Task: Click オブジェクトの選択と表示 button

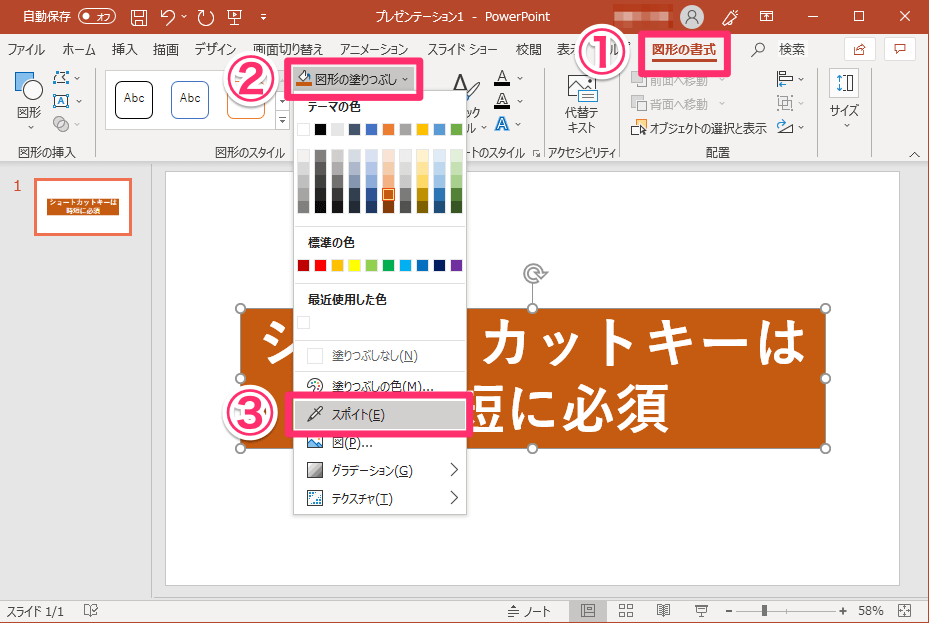Action: (699, 128)
